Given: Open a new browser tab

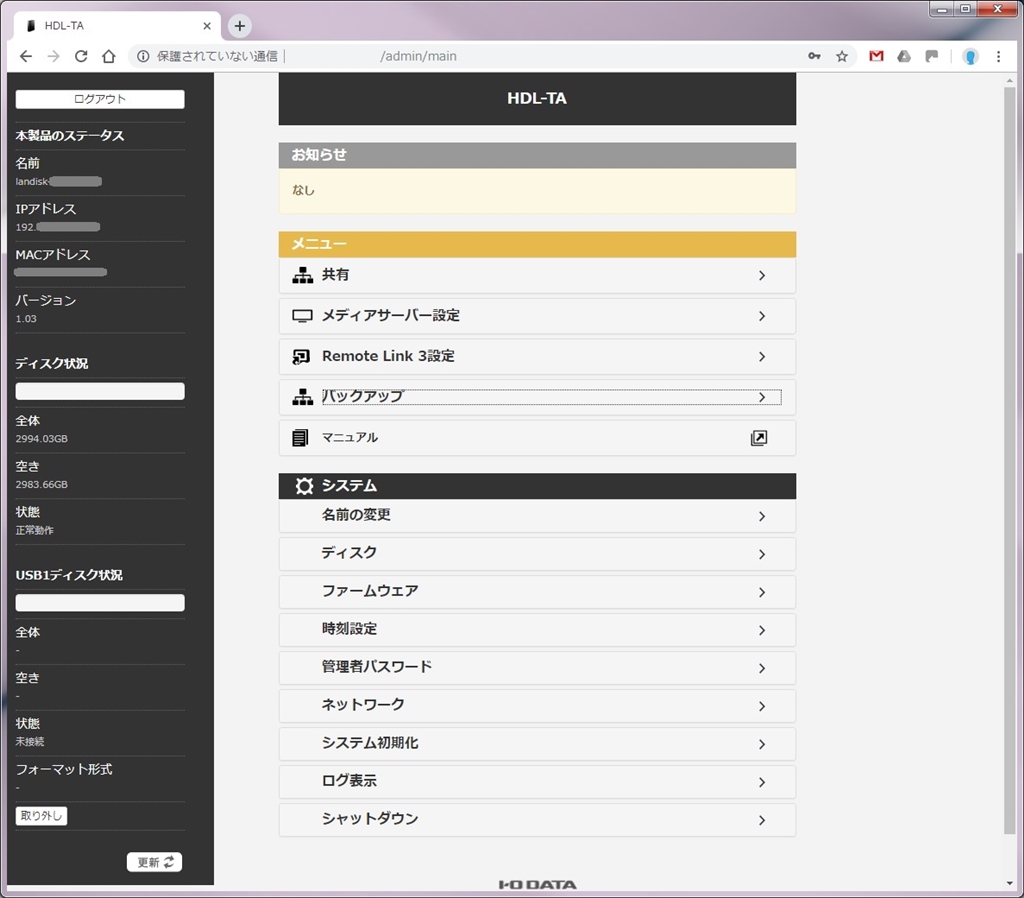Looking at the screenshot, I should pyautogui.click(x=240, y=25).
